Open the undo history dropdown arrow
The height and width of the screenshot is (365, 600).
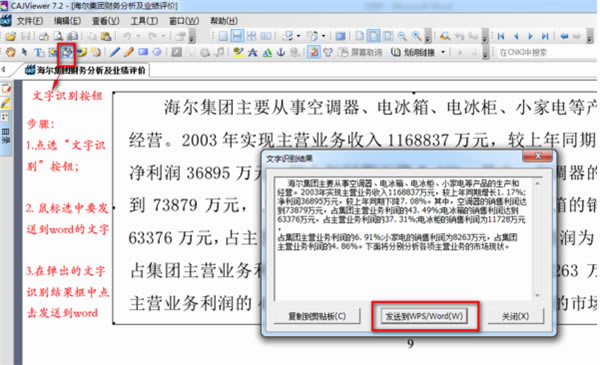[139, 36]
